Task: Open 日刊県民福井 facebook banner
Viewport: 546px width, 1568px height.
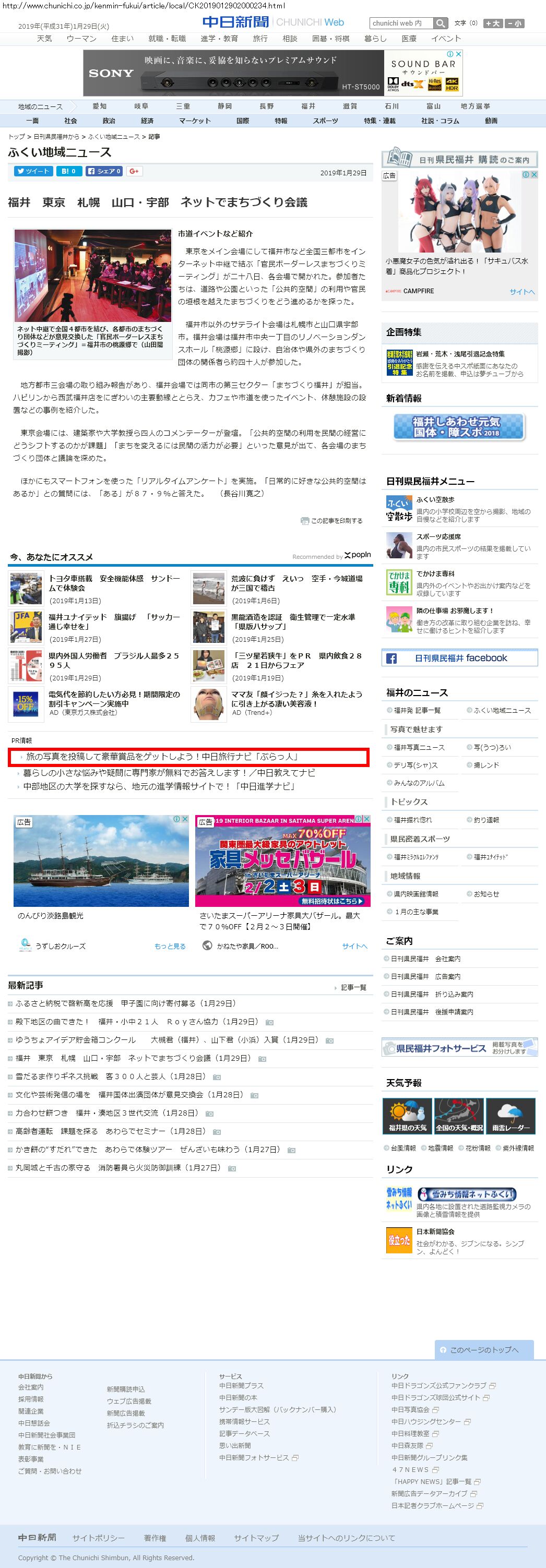Action: (x=459, y=658)
